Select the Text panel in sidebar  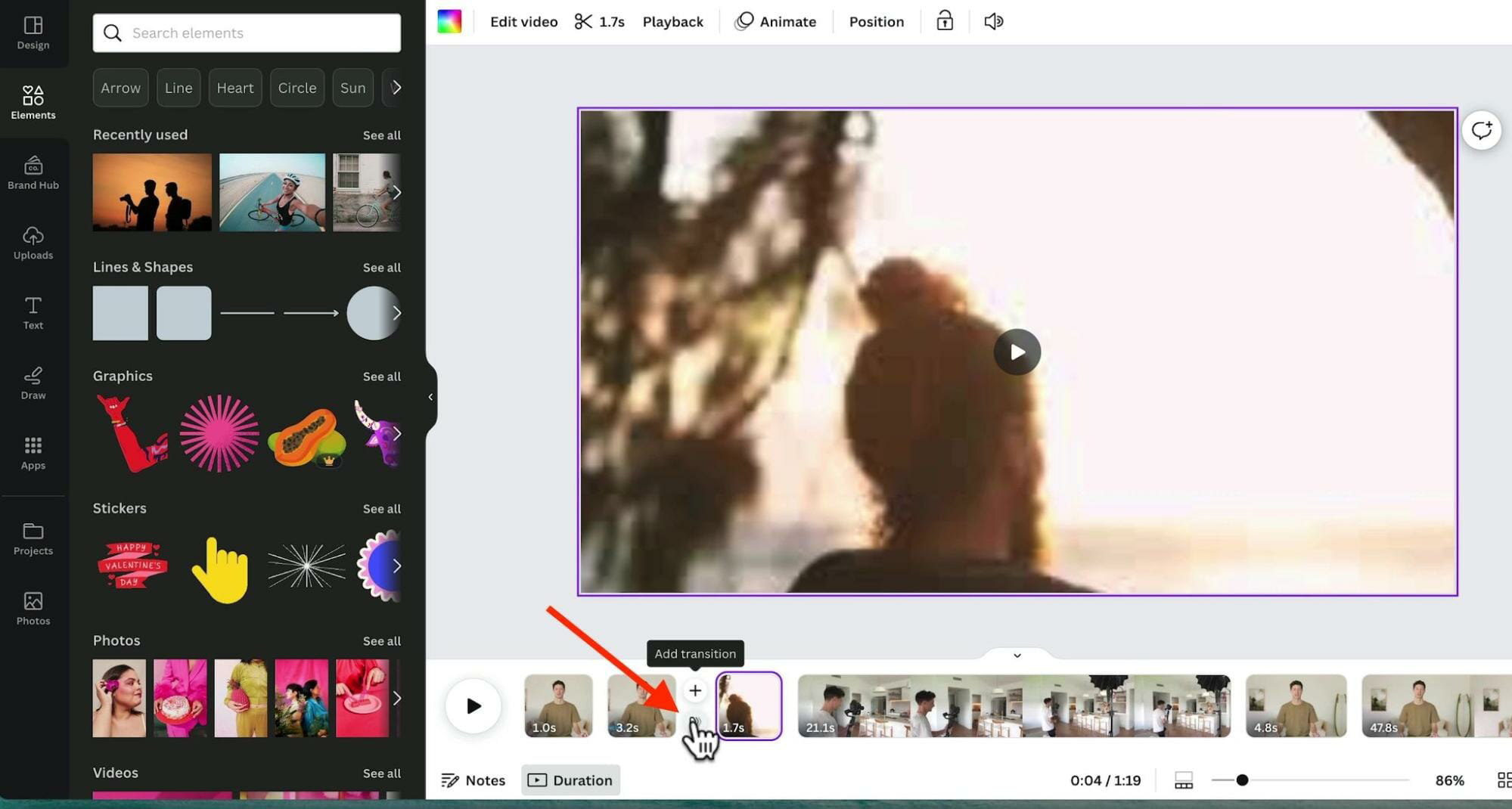click(x=33, y=312)
